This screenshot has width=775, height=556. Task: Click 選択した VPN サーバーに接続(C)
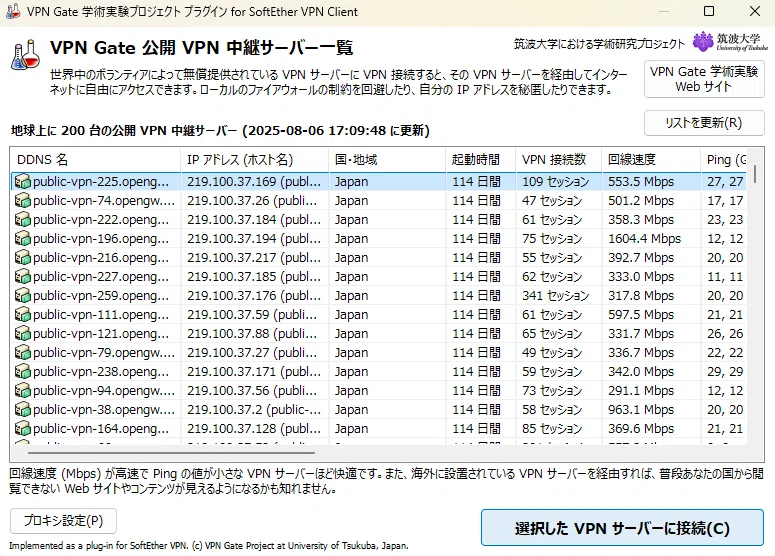[x=622, y=528]
